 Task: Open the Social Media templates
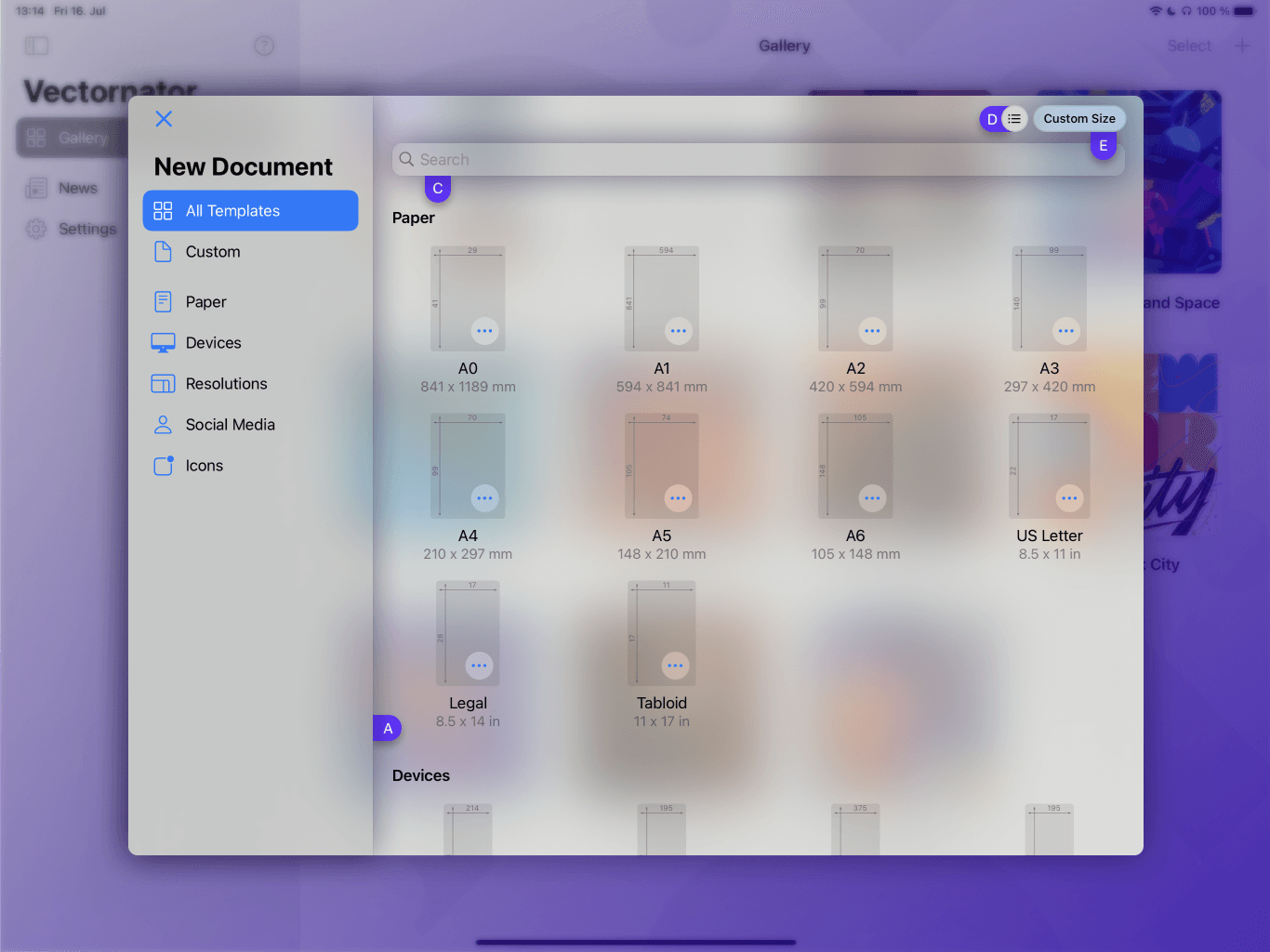coord(250,425)
